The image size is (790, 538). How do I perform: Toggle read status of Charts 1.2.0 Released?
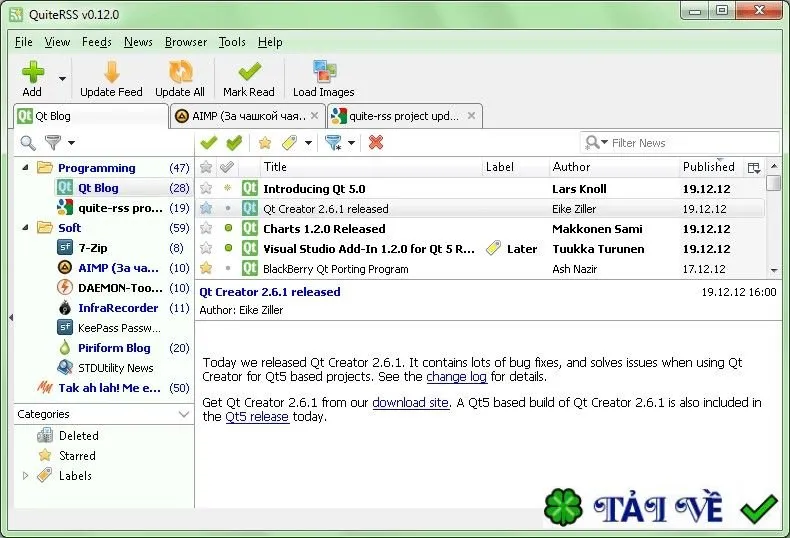click(228, 228)
